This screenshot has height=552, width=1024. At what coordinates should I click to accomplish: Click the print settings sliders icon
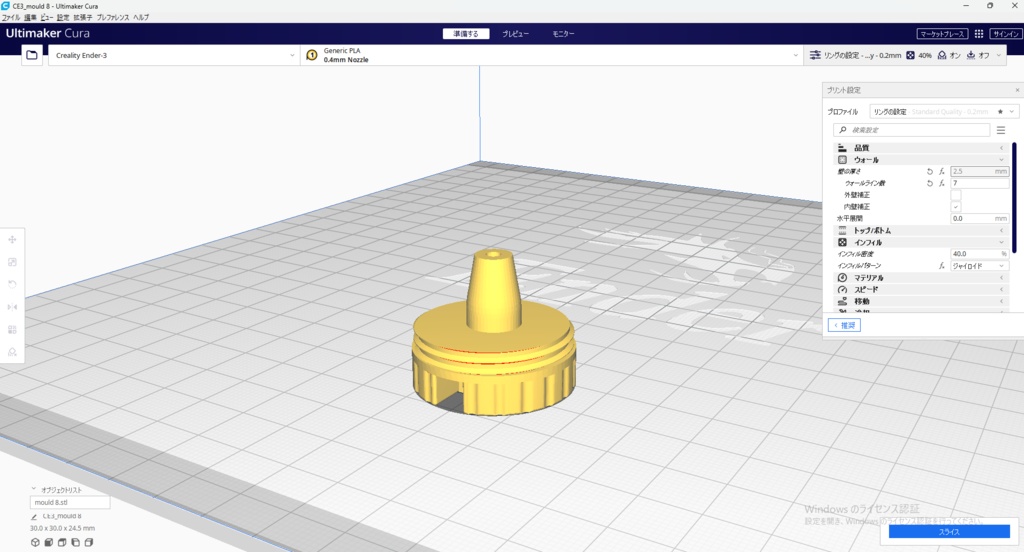tap(815, 56)
